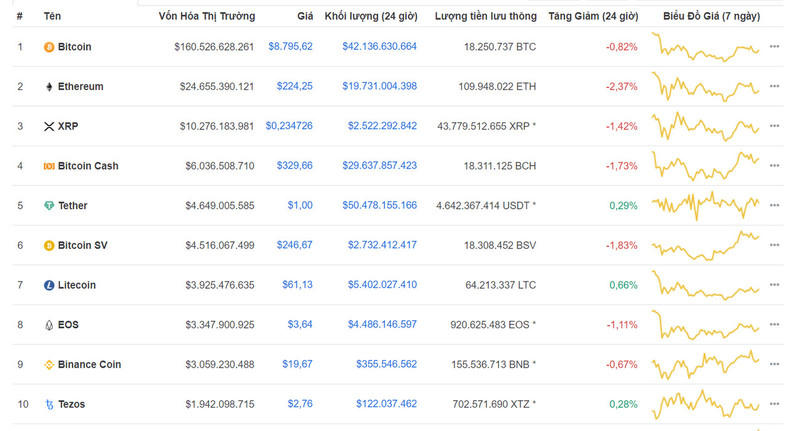
Task: Click Litecoin price $61,13
Action: pyautogui.click(x=297, y=285)
